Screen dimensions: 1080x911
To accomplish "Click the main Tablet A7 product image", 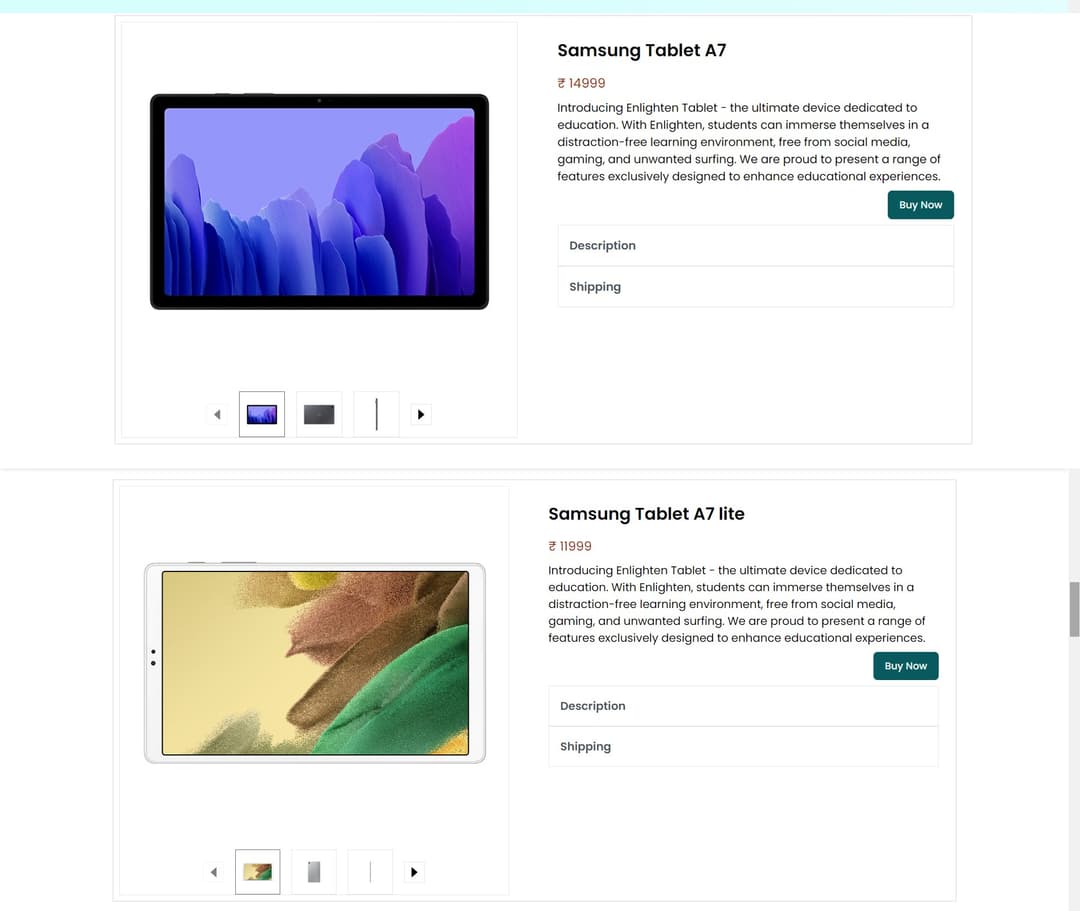I will point(320,202).
